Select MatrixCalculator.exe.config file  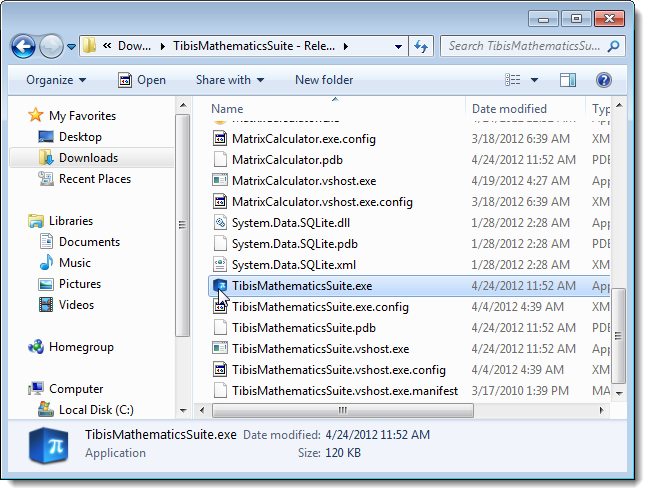tap(304, 138)
